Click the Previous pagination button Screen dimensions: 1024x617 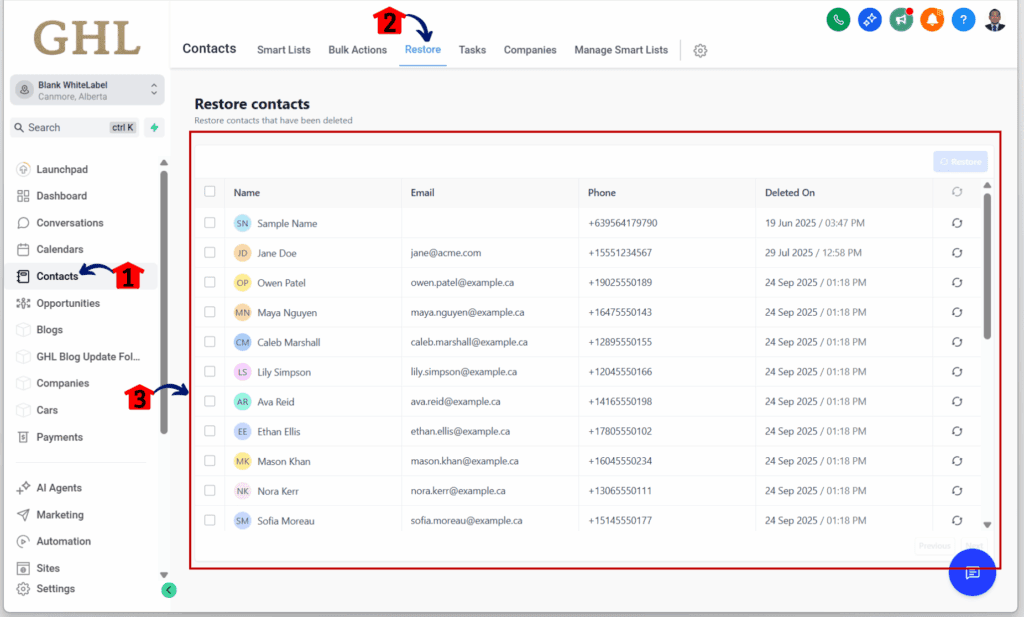point(934,546)
